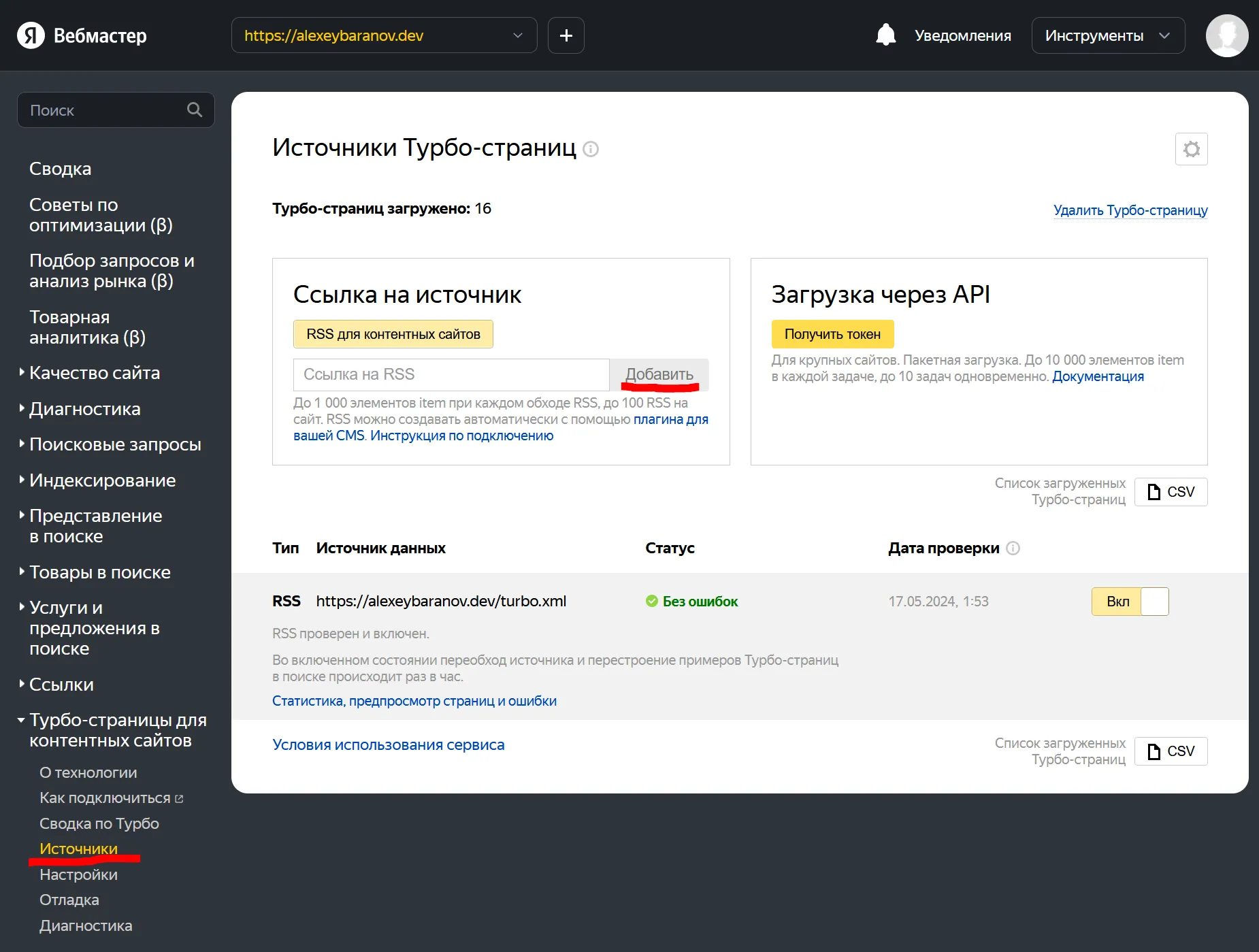The image size is (1259, 952).
Task: Click the plus icon to add site
Action: tap(566, 35)
